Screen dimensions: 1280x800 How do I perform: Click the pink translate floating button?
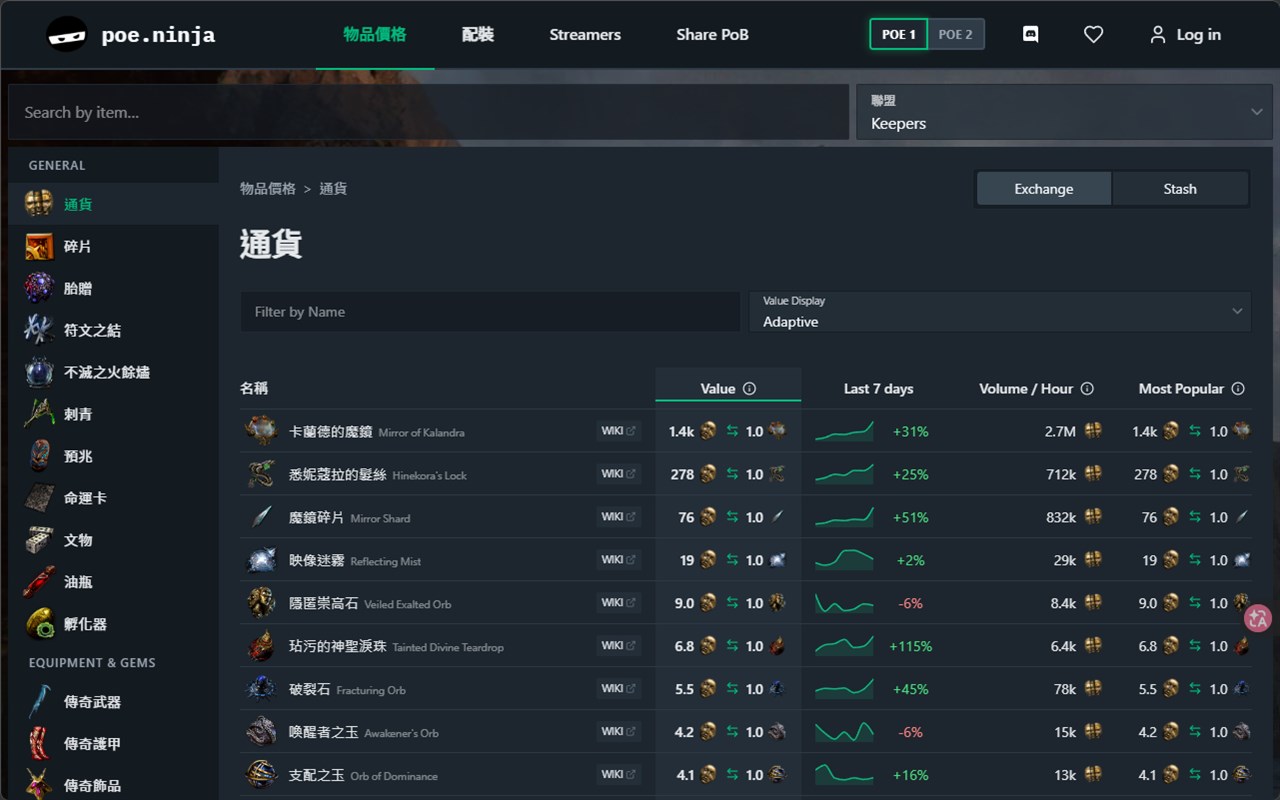[1258, 618]
